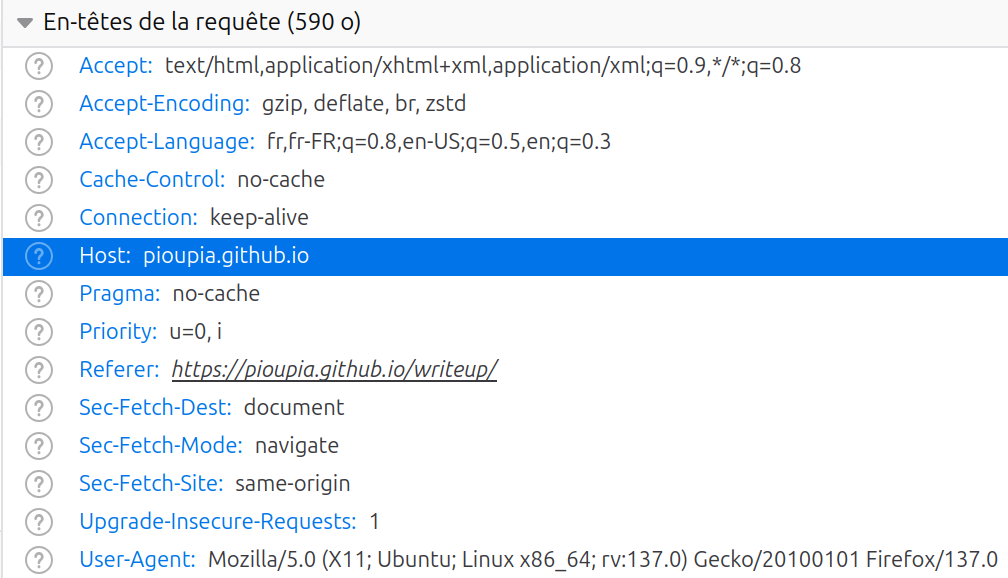
Task: Click the help icon next to Priority
Action: tap(38, 332)
